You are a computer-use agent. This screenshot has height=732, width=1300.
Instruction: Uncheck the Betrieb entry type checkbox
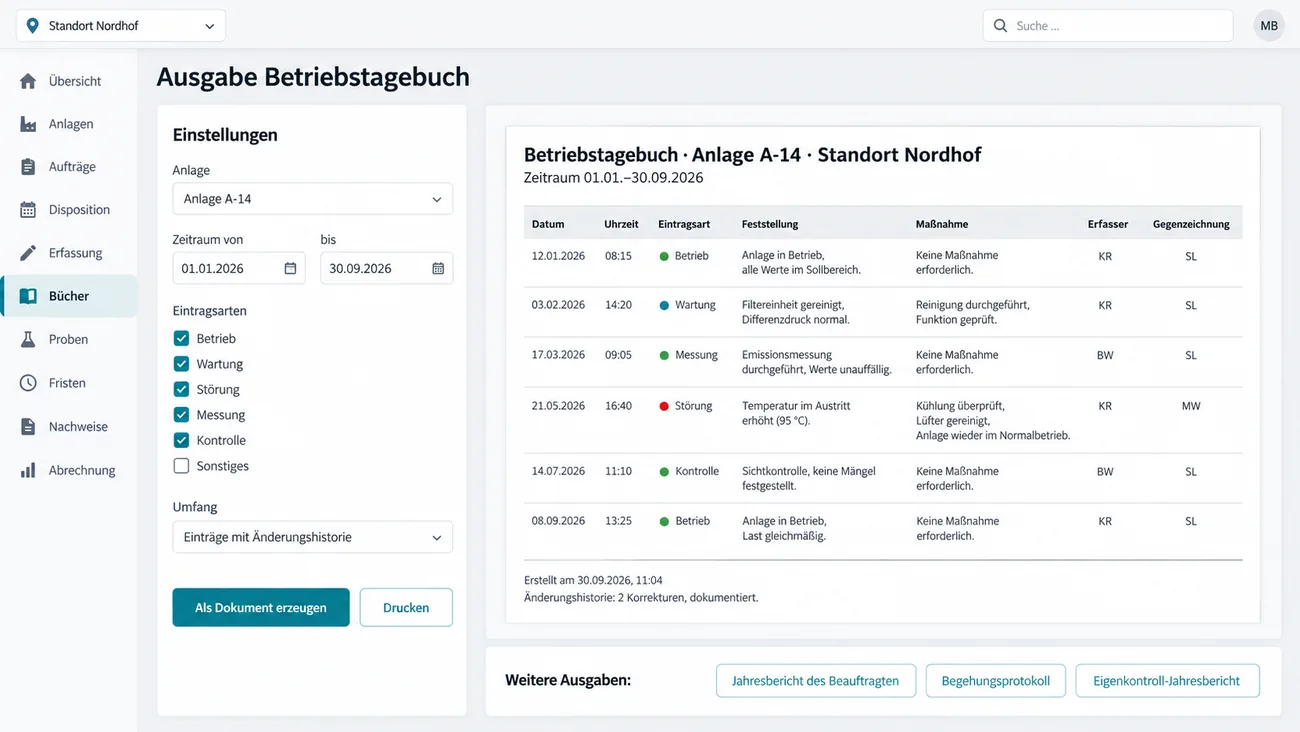tap(181, 338)
